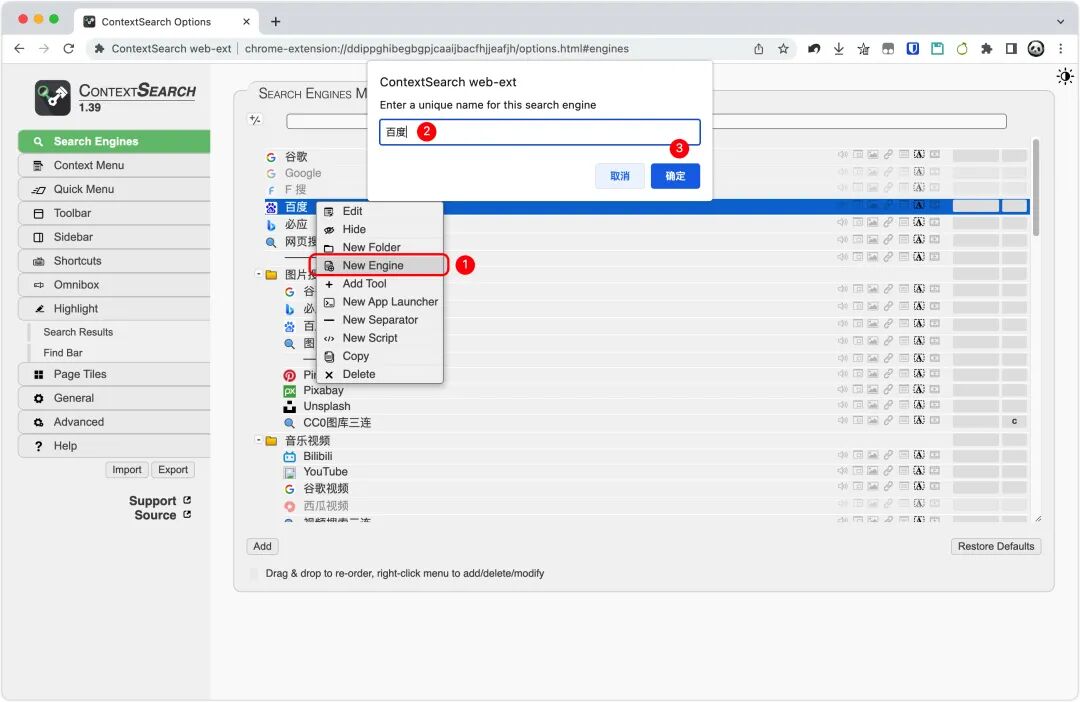Click the Pinterest icon in the engine list
This screenshot has width=1080, height=702.
pyautogui.click(x=290, y=375)
